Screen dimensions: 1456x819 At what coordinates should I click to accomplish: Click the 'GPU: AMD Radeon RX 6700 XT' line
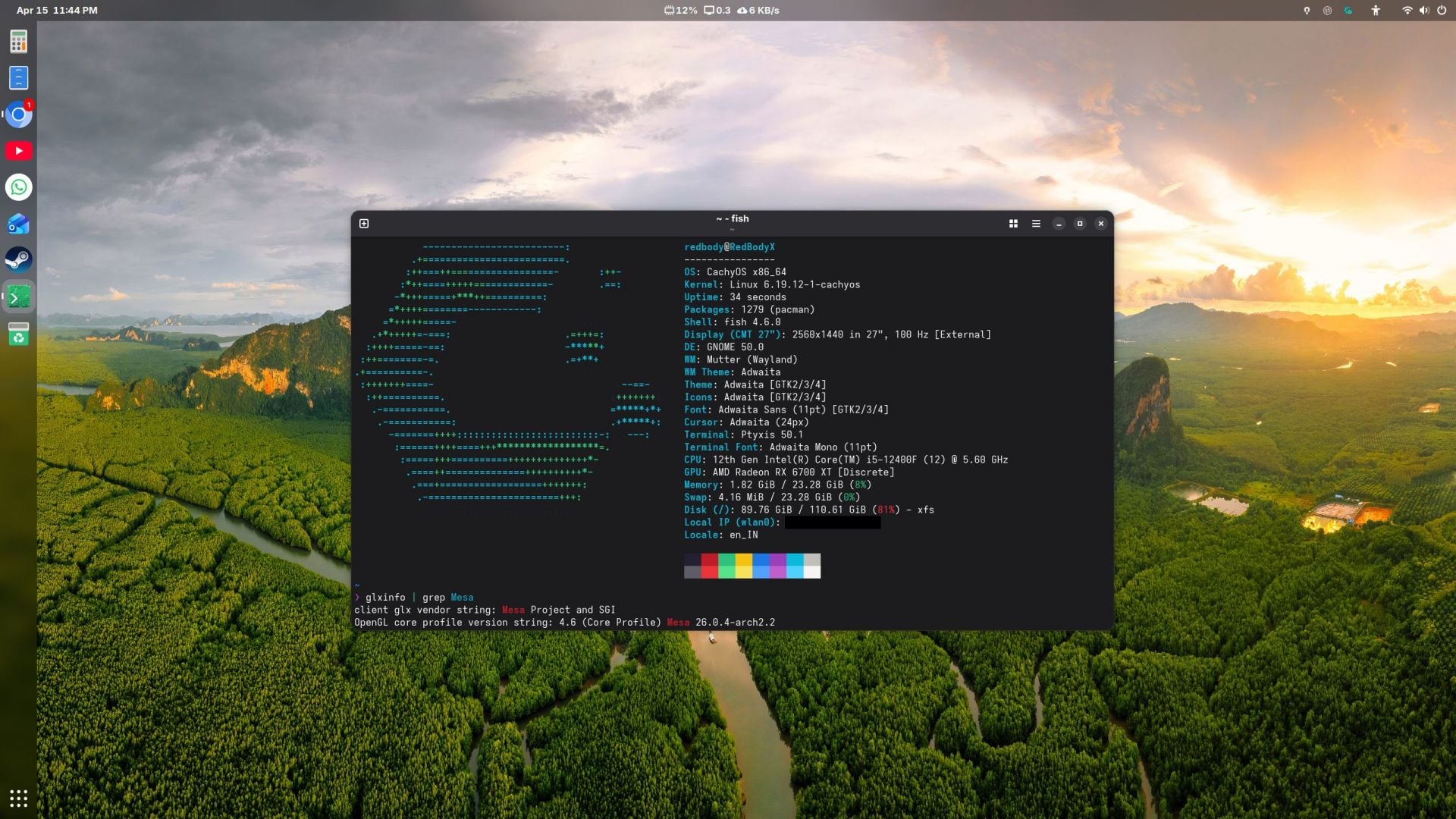(789, 472)
